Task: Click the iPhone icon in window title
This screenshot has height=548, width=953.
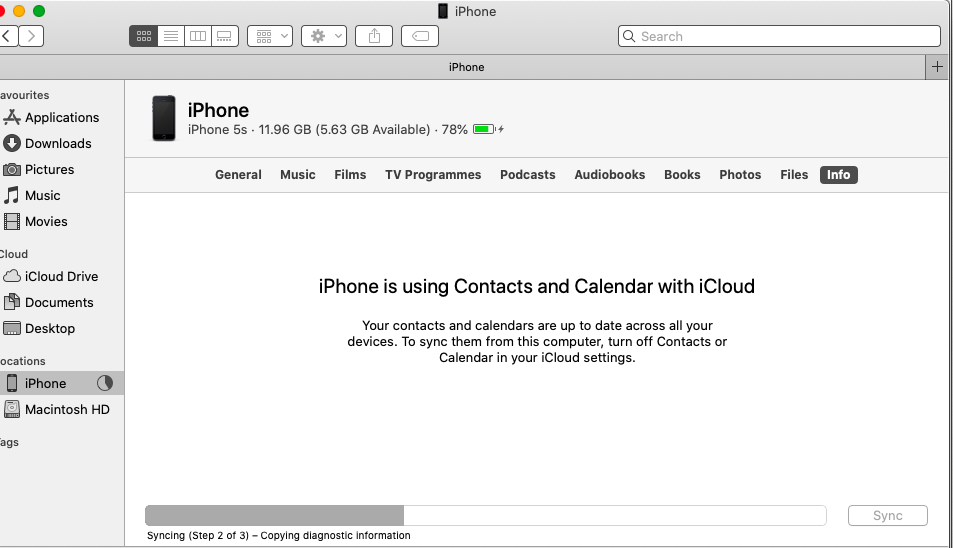Action: tap(443, 11)
